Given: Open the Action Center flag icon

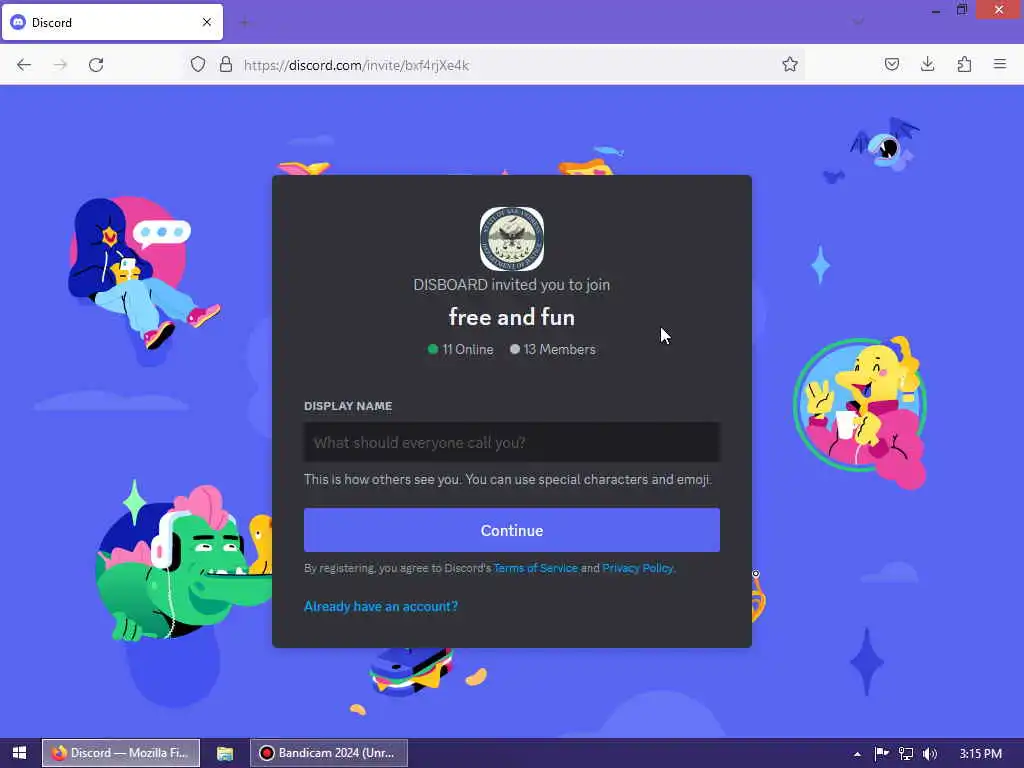Looking at the screenshot, I should tap(882, 754).
